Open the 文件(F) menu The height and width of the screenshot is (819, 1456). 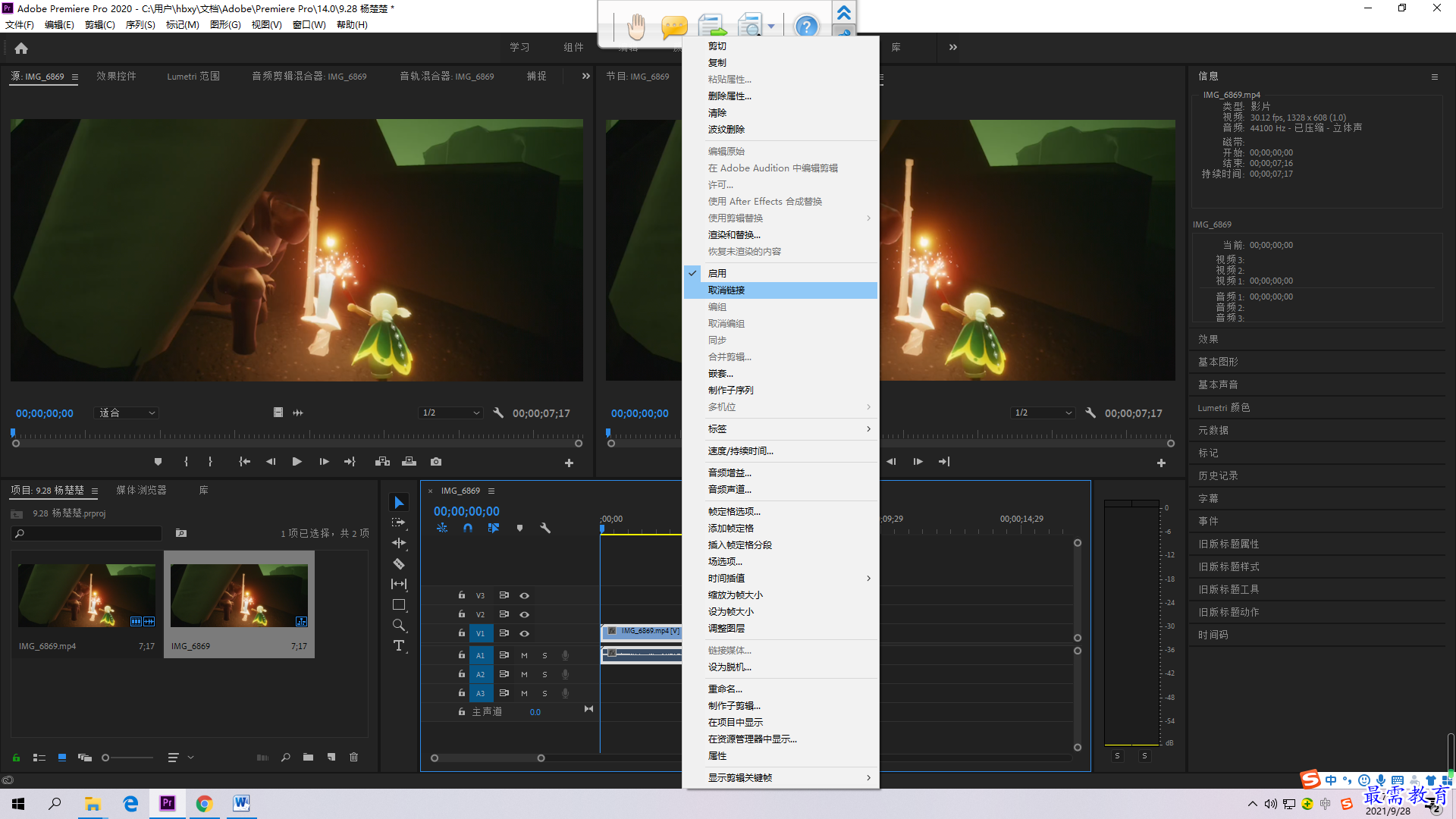[x=20, y=25]
